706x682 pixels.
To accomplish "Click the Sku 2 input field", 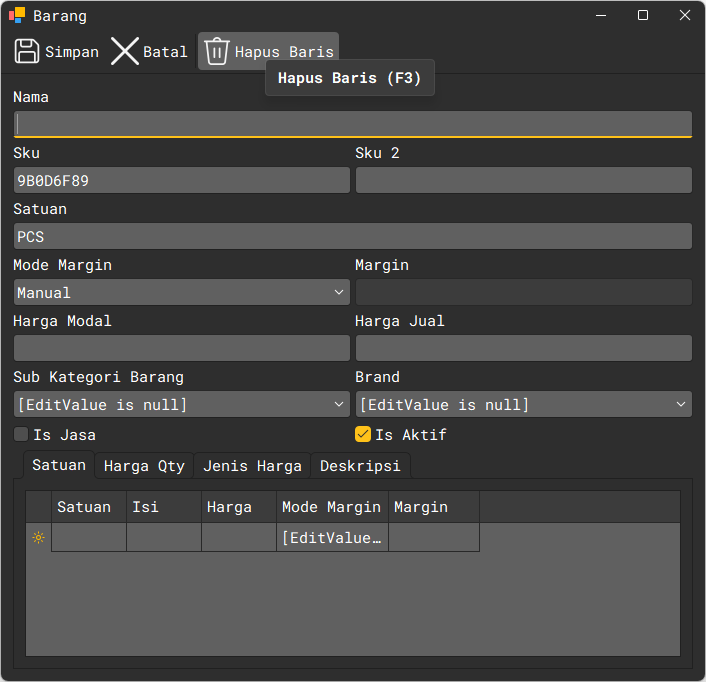I will 523,180.
